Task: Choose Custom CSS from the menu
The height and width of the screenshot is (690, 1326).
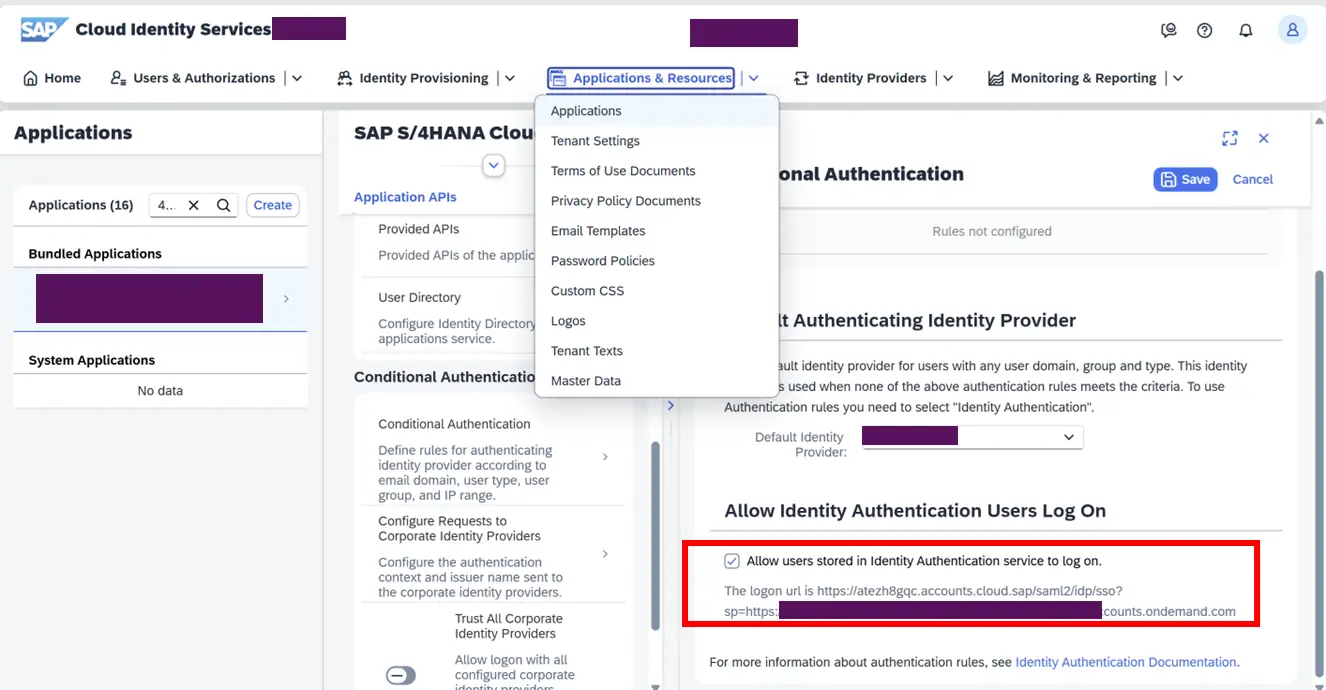Action: 657,291
